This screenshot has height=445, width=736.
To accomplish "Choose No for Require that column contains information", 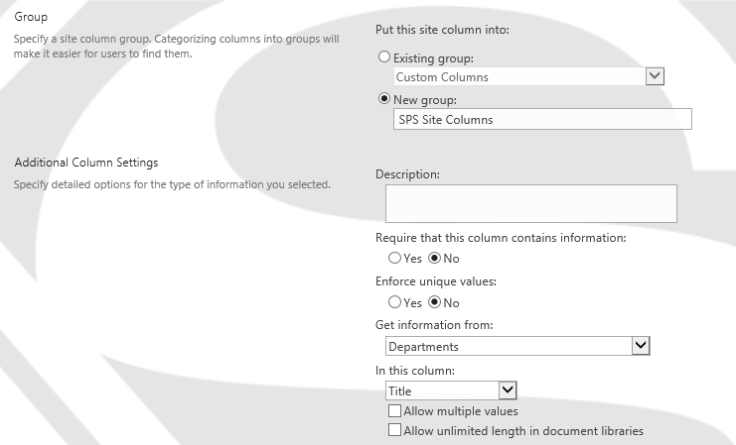I will 434,258.
